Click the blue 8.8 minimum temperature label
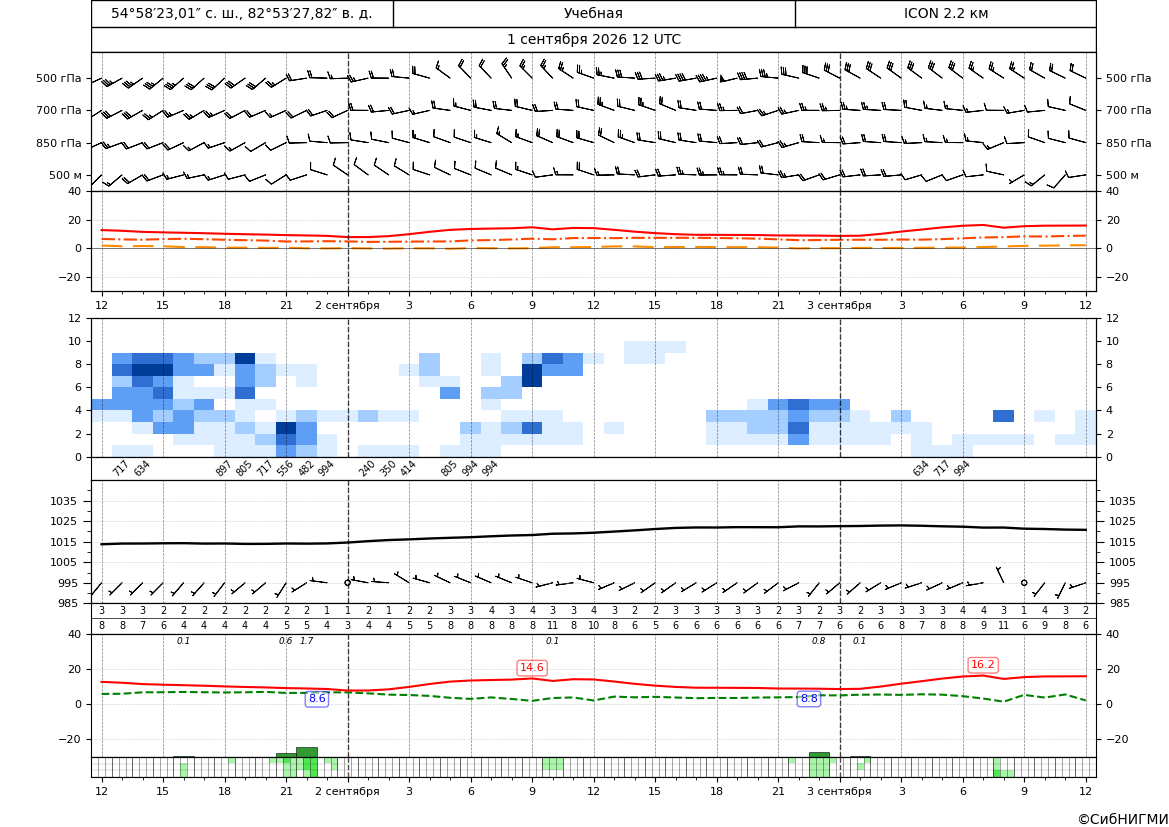 point(809,699)
